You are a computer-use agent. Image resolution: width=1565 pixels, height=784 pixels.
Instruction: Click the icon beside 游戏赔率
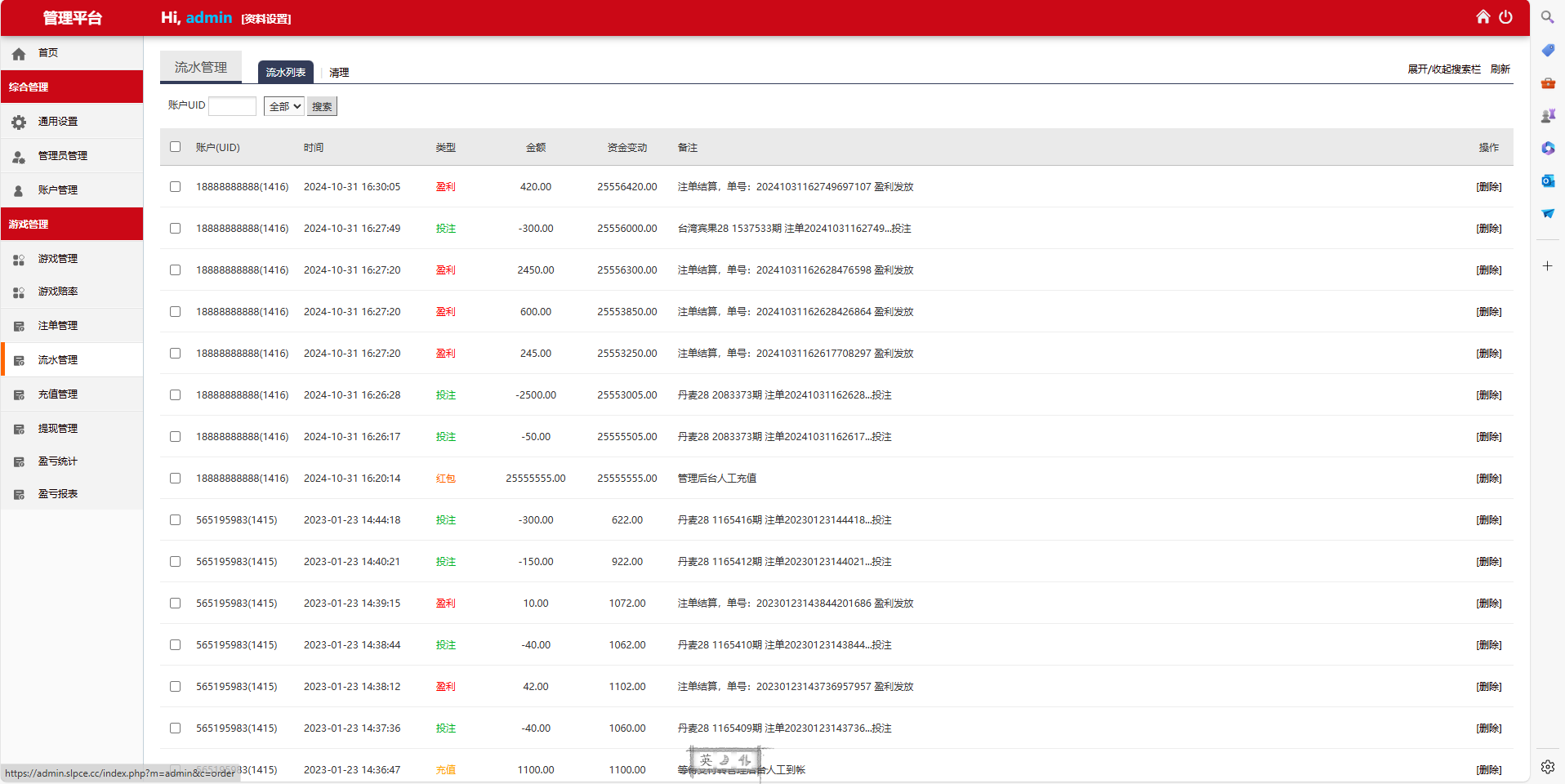pyautogui.click(x=19, y=292)
